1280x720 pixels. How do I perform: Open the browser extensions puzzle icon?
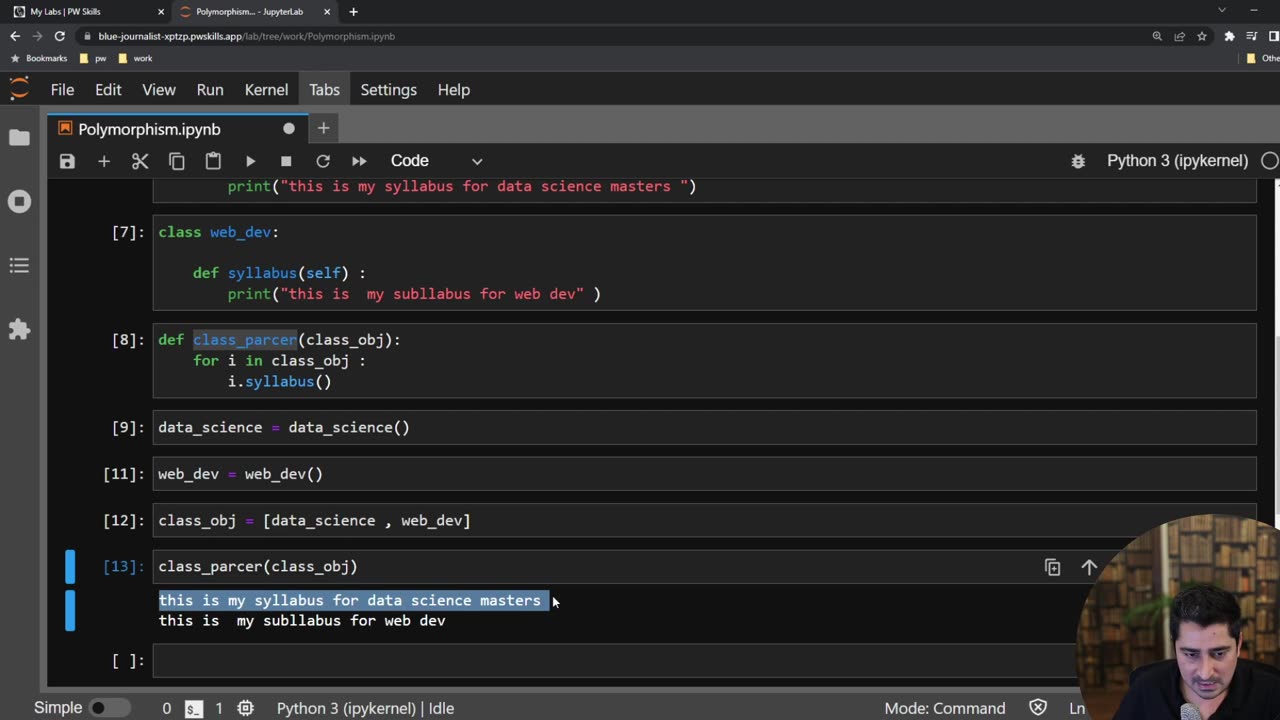coord(1229,36)
